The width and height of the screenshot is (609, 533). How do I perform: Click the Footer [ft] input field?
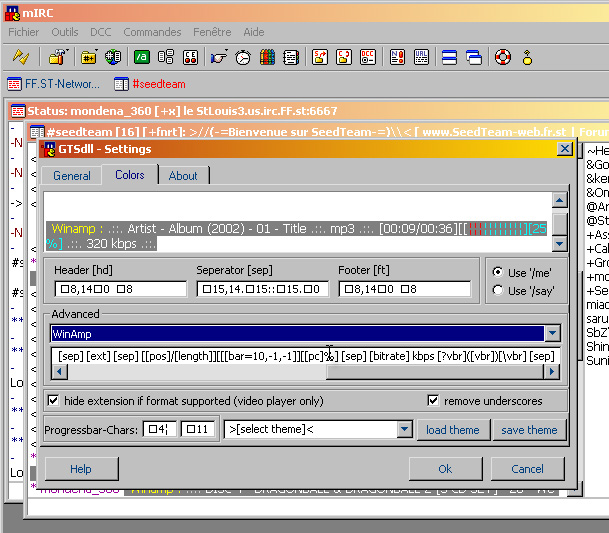click(405, 289)
